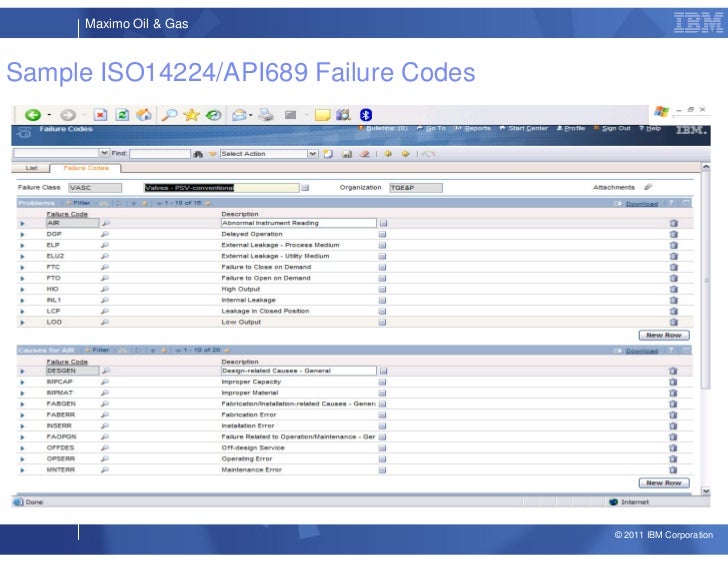Click the vertical scrollbar down arrow
The height and width of the screenshot is (563, 728).
pos(706,491)
